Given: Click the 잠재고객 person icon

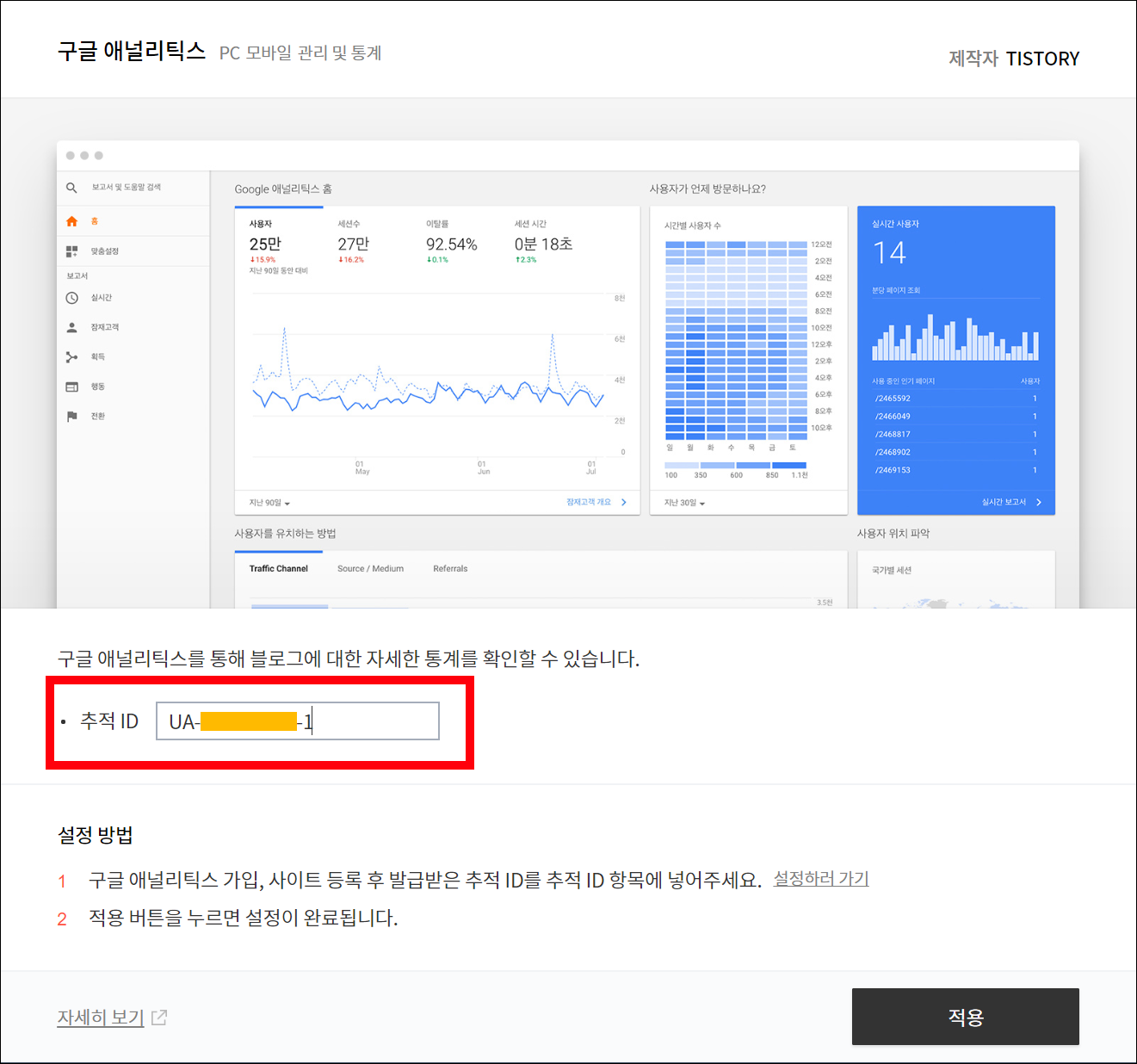Looking at the screenshot, I should [x=71, y=327].
